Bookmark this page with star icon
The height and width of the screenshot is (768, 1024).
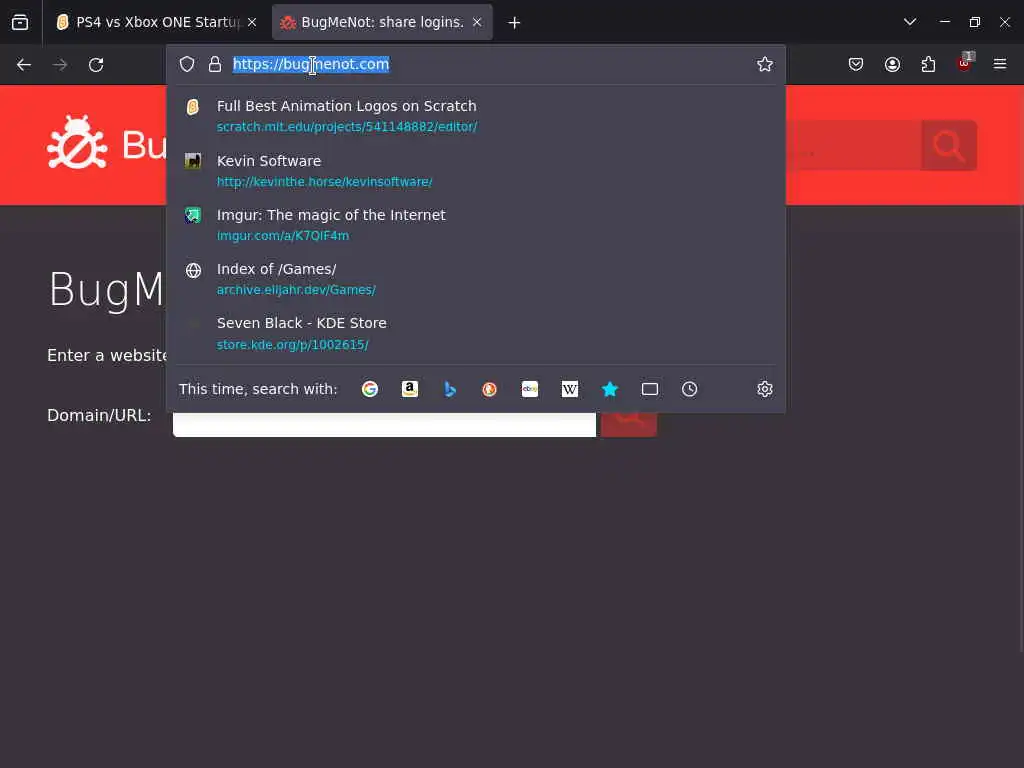765,64
